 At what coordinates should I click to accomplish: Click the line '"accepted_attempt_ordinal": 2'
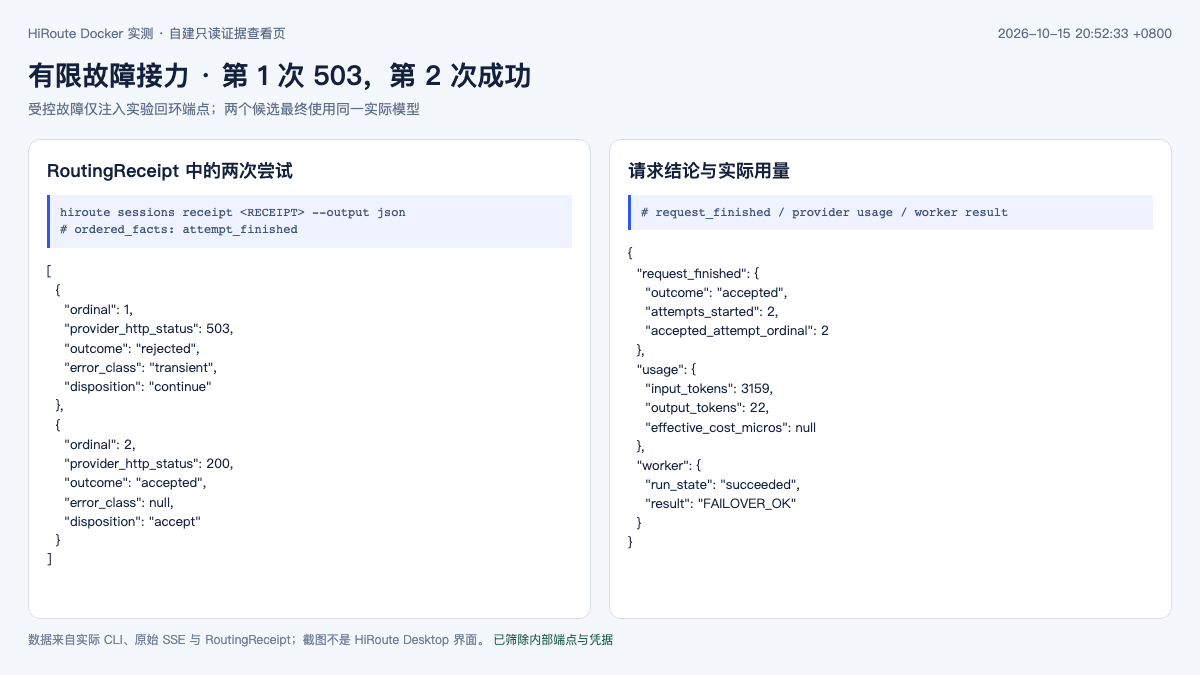click(x=737, y=331)
